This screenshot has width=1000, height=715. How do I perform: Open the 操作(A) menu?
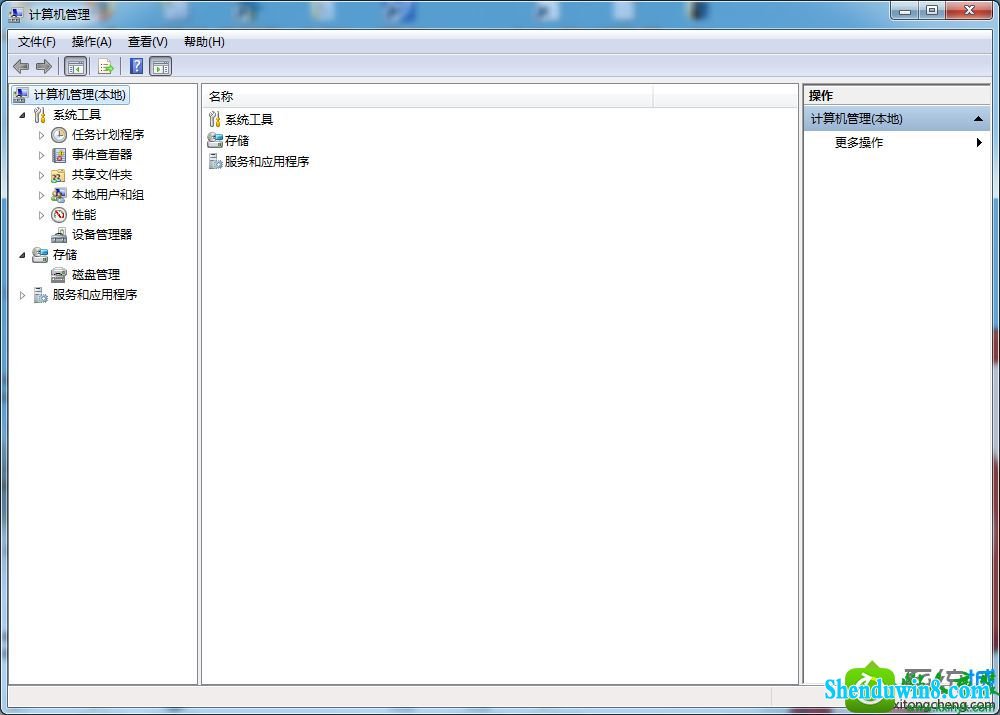pos(91,42)
